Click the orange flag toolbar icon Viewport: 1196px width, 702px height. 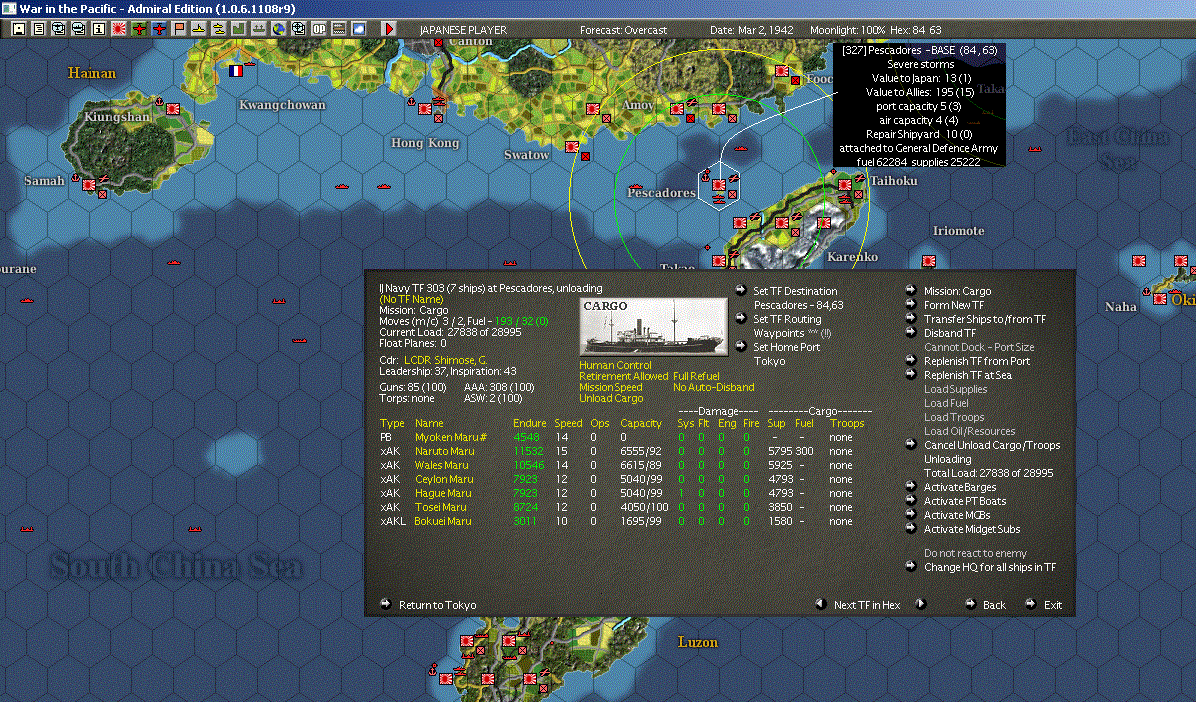pos(178,29)
